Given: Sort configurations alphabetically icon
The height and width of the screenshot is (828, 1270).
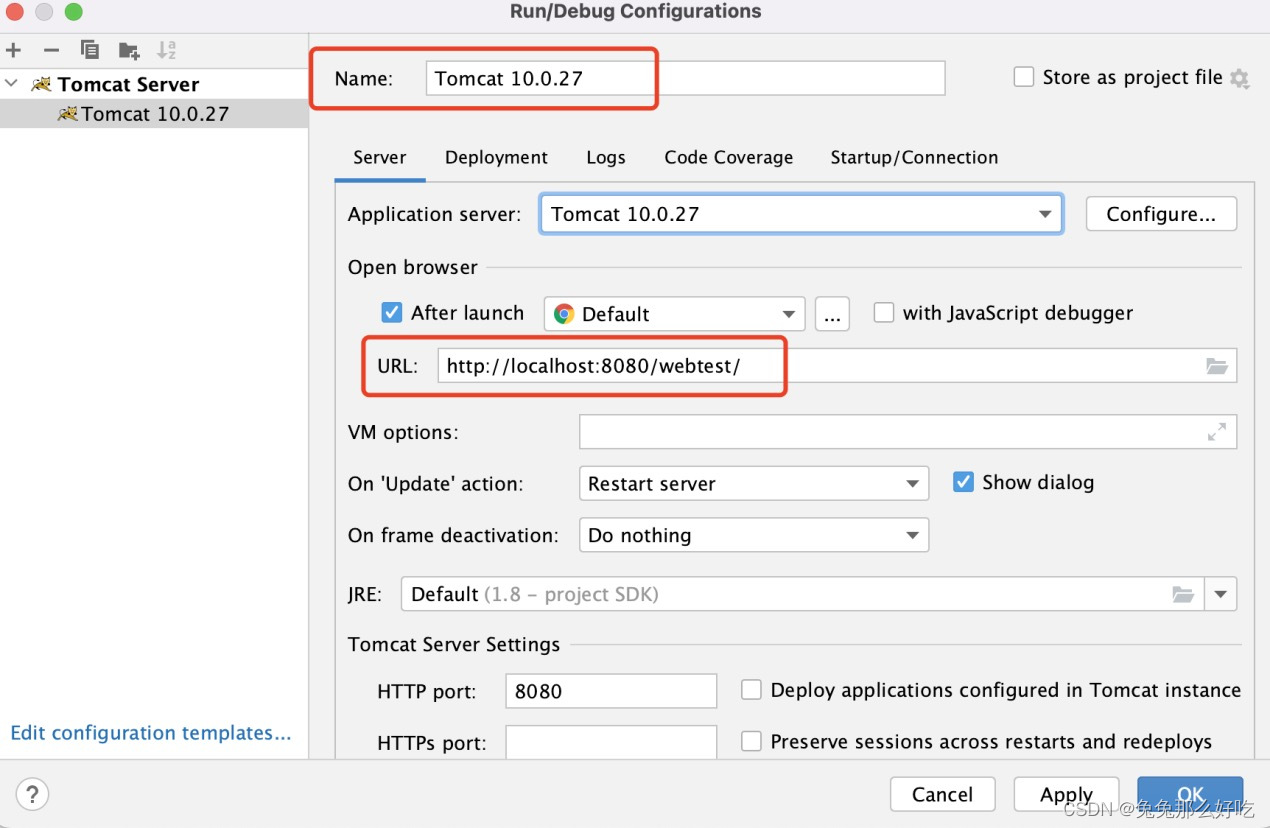Looking at the screenshot, I should click(167, 50).
